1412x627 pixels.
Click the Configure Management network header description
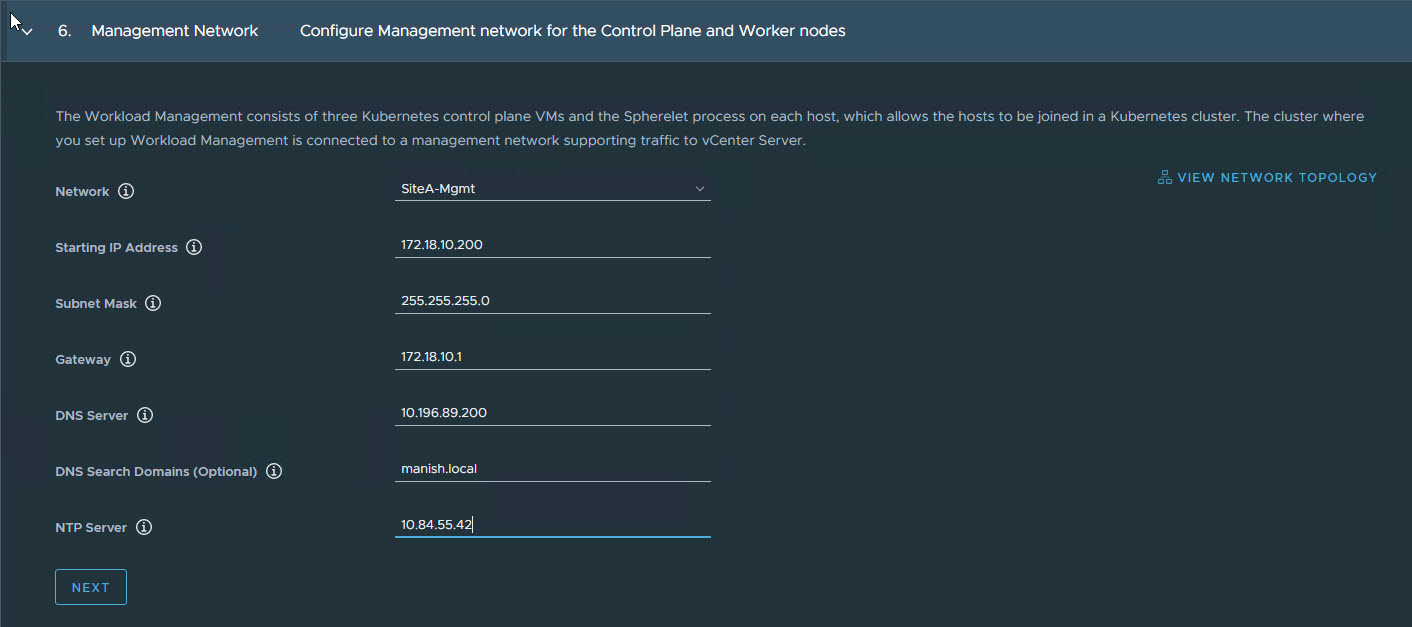click(572, 31)
